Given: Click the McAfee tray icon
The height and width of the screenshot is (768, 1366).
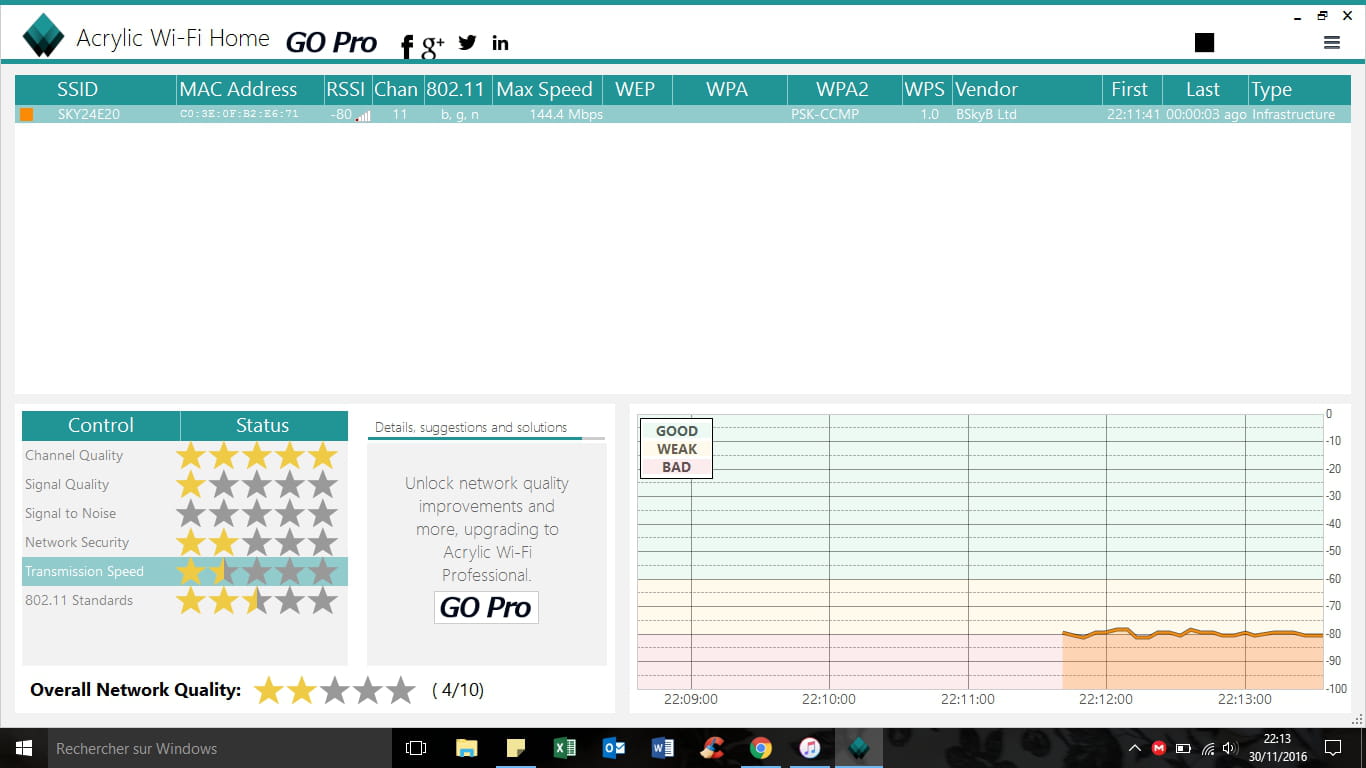Looking at the screenshot, I should tap(1159, 748).
